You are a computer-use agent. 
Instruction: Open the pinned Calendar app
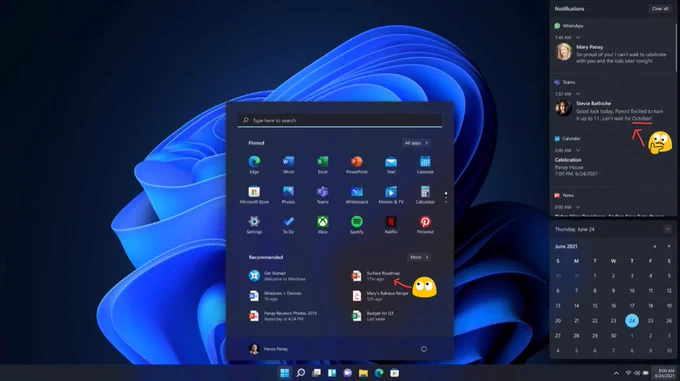pyautogui.click(x=425, y=164)
